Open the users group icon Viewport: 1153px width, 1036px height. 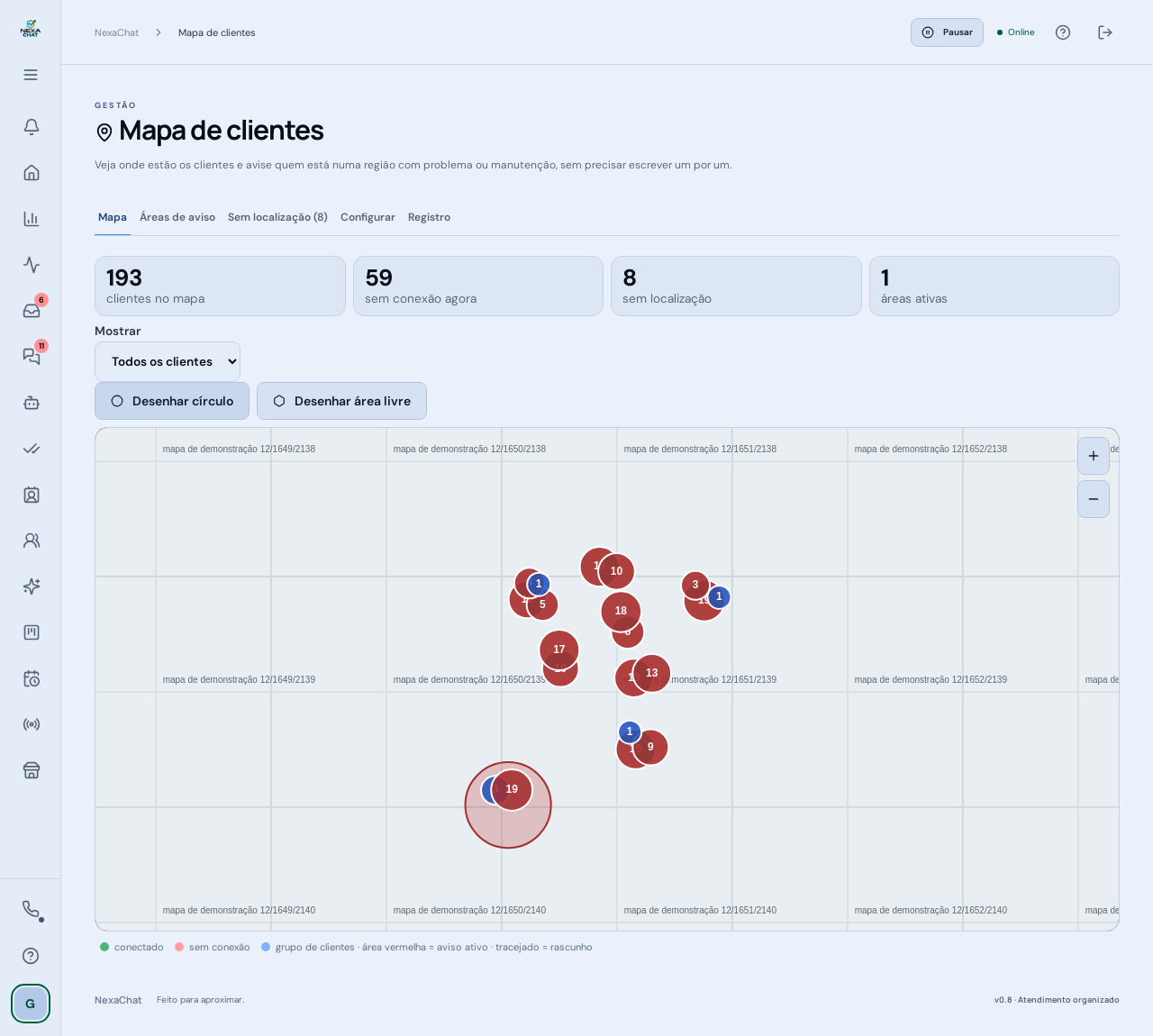pyautogui.click(x=32, y=541)
